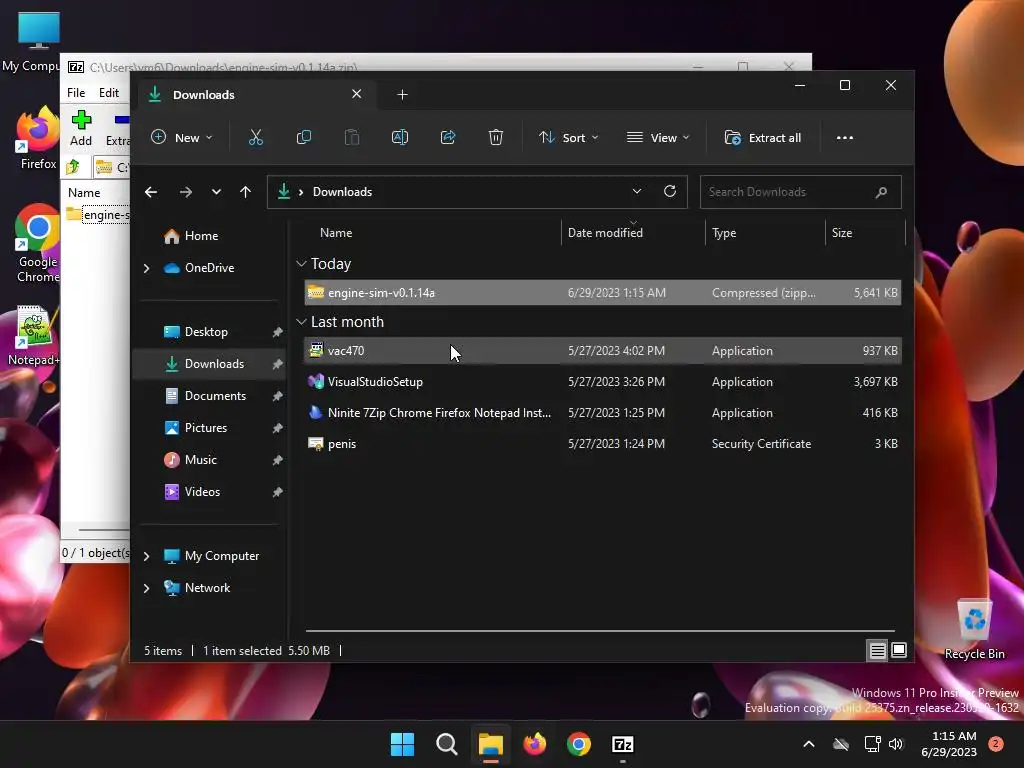1024x768 pixels.
Task: Expand the address bar history dropdown
Action: [637, 191]
